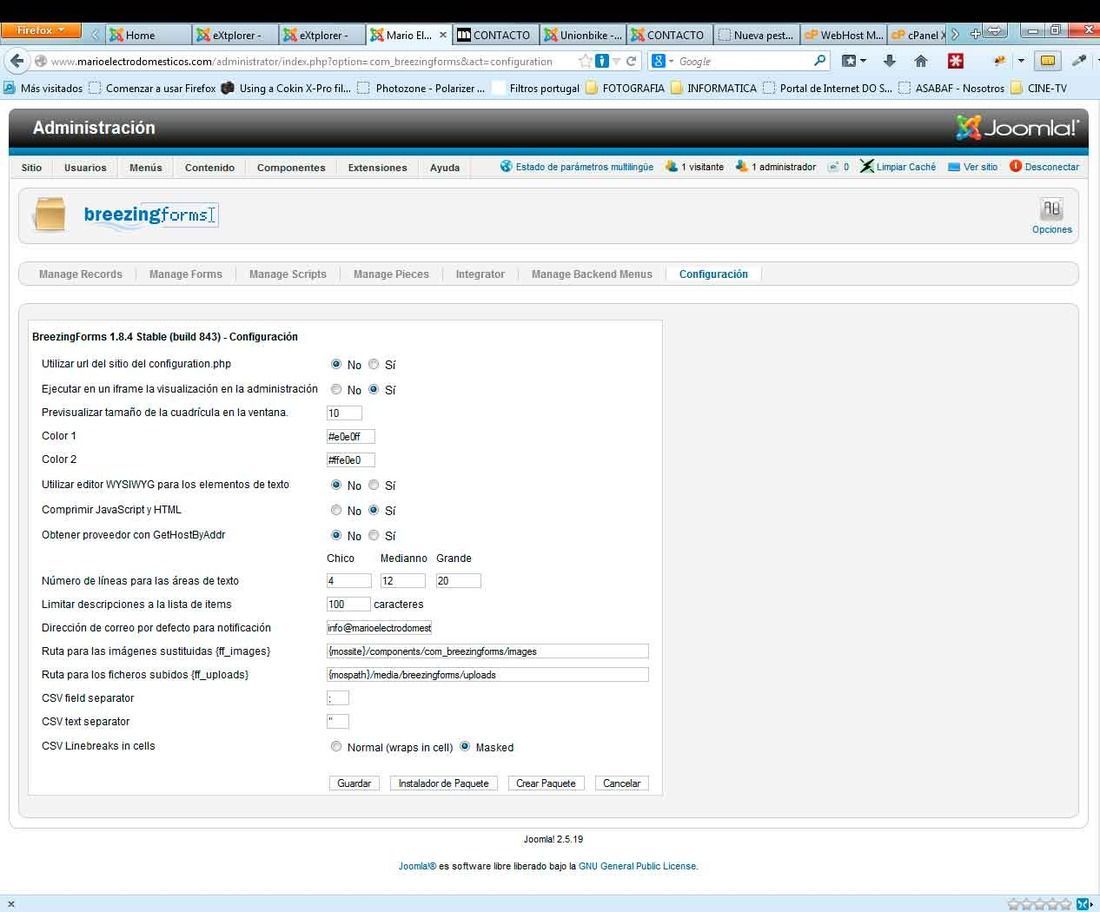Click the CSV field separator input

337,698
